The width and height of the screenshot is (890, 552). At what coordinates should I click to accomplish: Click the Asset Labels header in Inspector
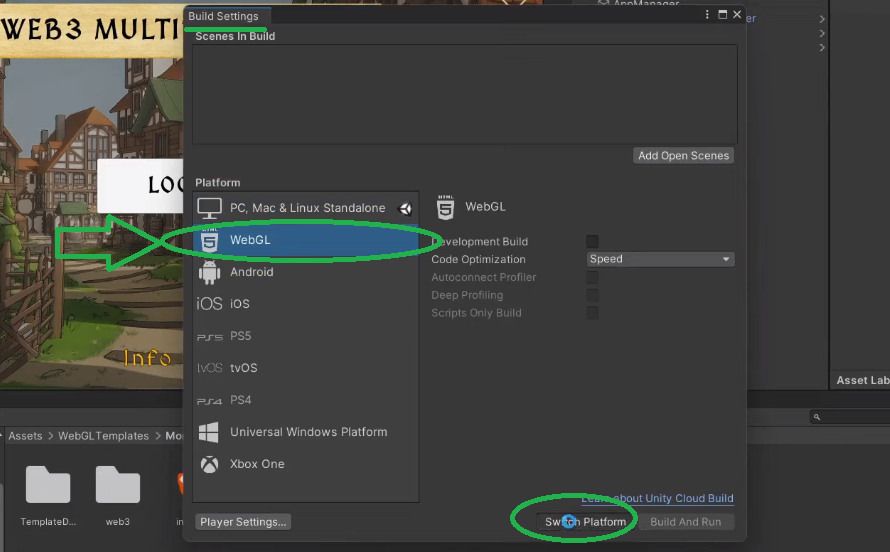click(863, 381)
